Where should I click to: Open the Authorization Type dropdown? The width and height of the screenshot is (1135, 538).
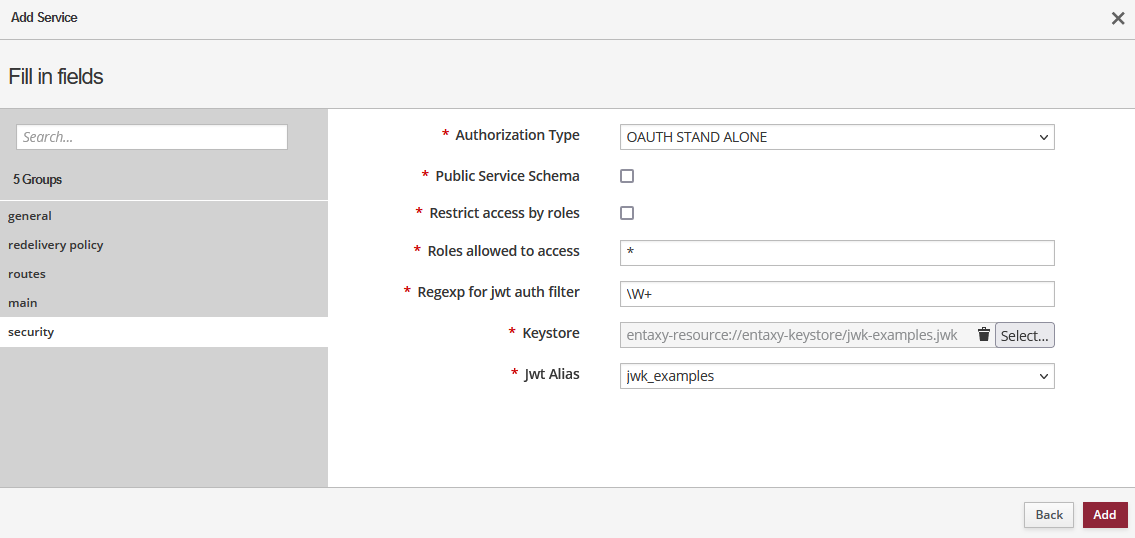tap(836, 137)
